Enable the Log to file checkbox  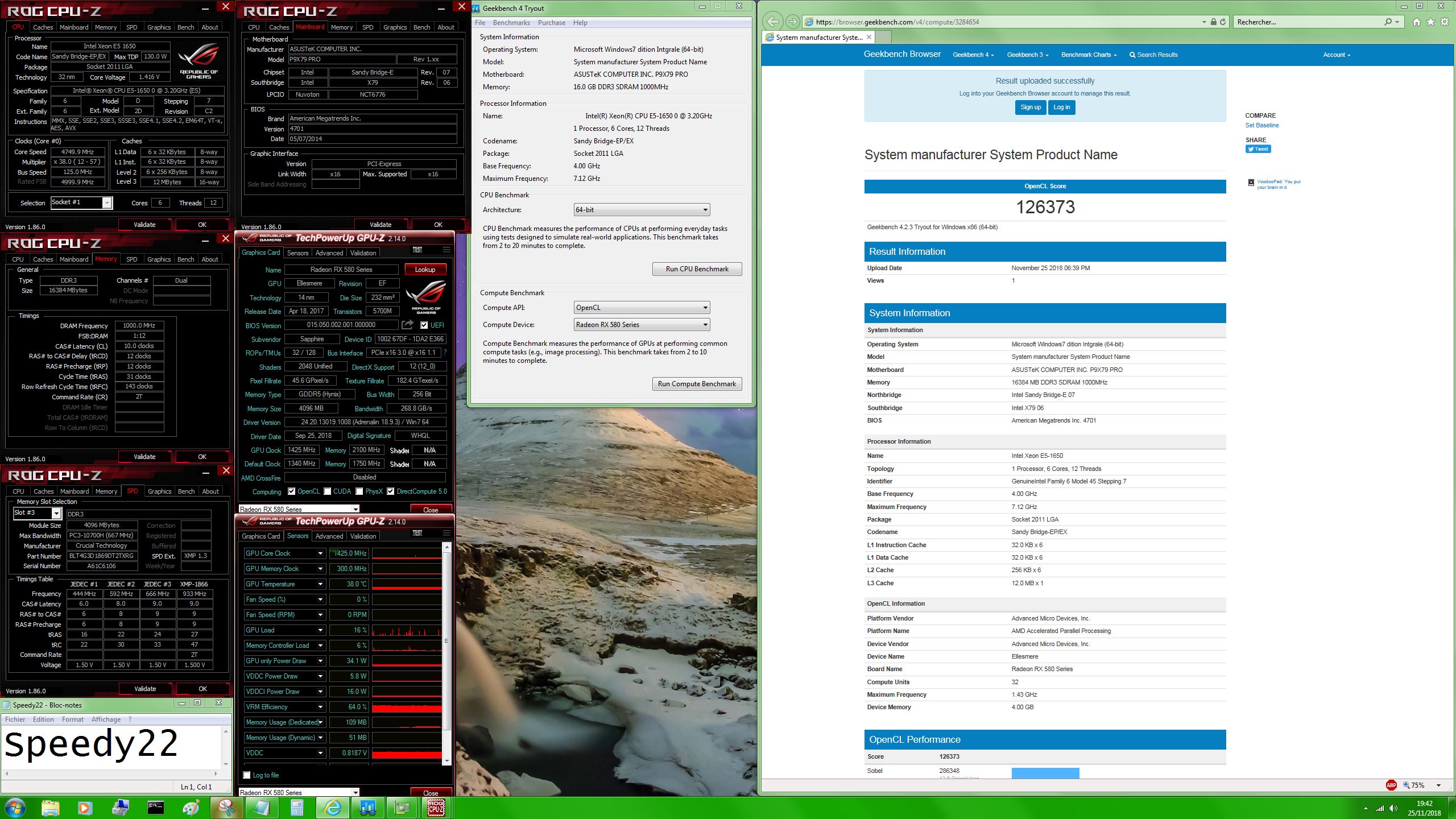pos(247,775)
